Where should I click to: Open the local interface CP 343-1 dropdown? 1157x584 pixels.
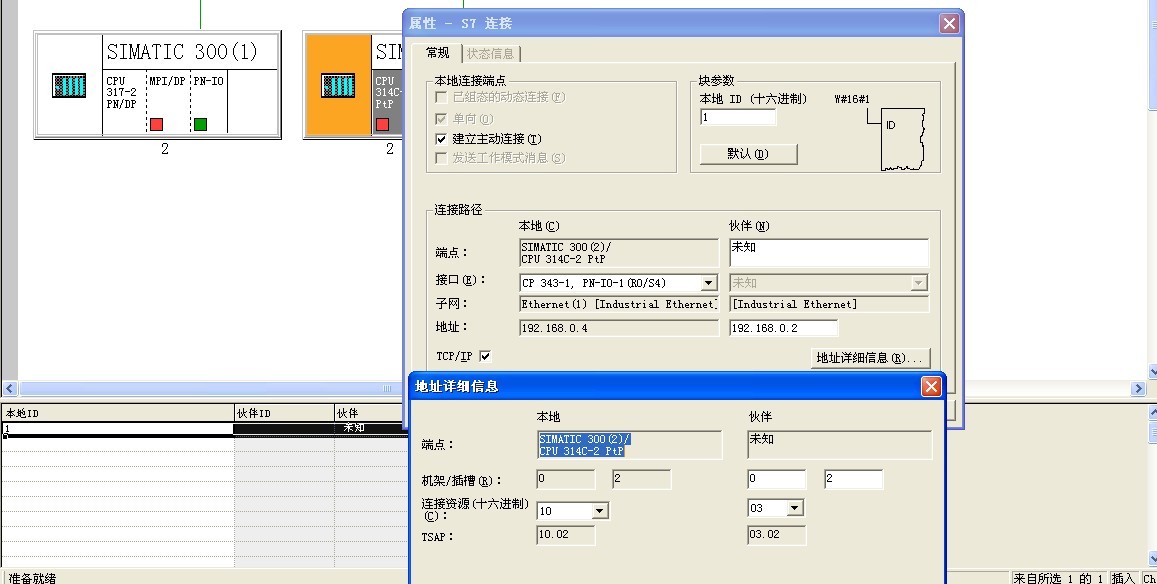[708, 283]
